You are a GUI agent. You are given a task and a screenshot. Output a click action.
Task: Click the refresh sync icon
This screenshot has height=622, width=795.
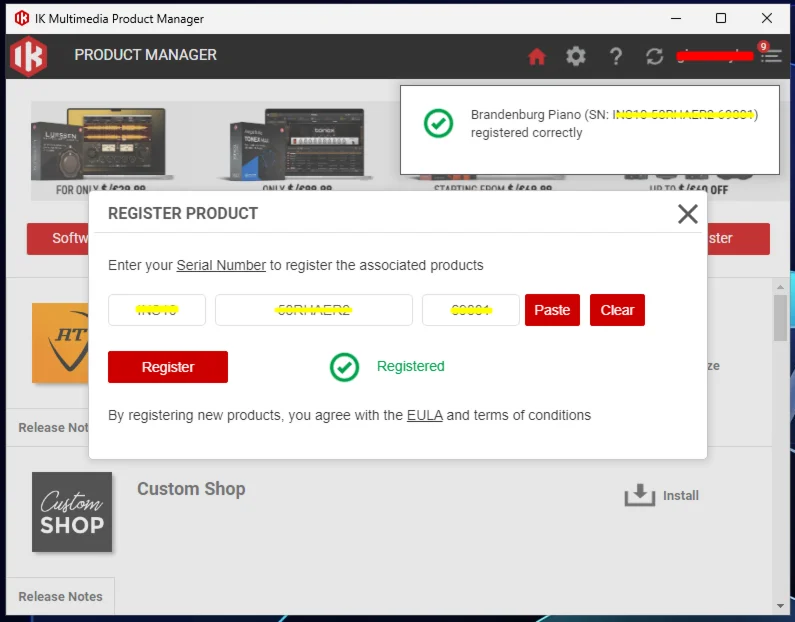655,56
